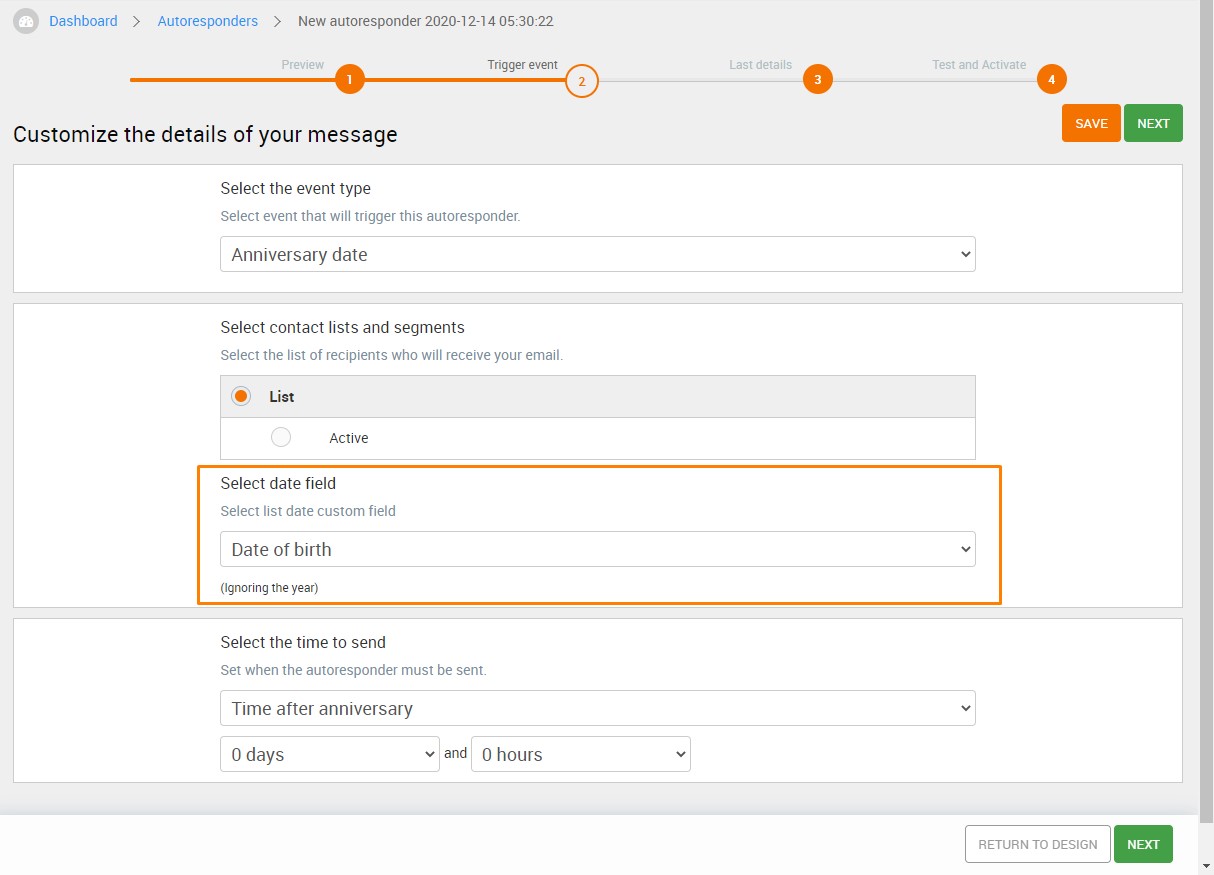1214x875 pixels.
Task: Click the 'Customize the details of your message' heading
Action: 205,134
